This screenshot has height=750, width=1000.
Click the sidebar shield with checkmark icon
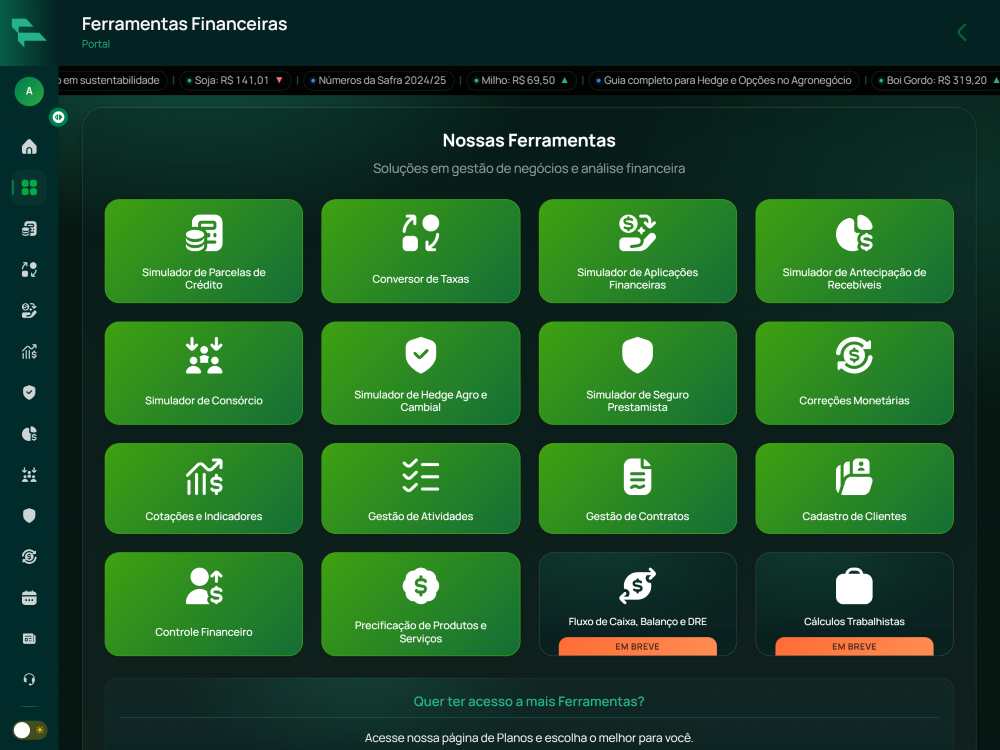pos(29,393)
